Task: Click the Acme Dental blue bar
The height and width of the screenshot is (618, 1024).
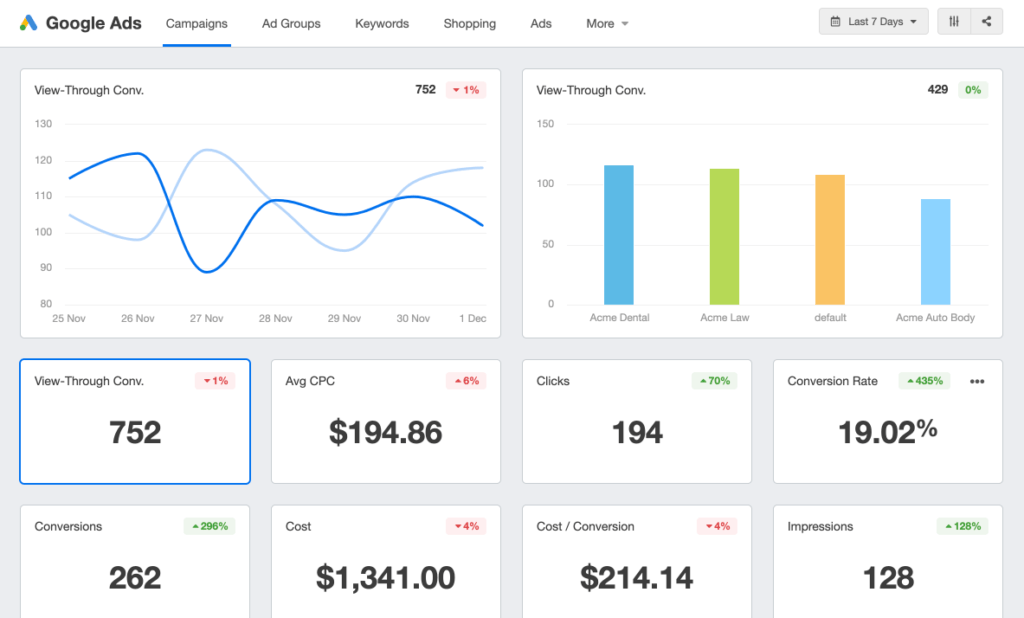Action: 619,235
